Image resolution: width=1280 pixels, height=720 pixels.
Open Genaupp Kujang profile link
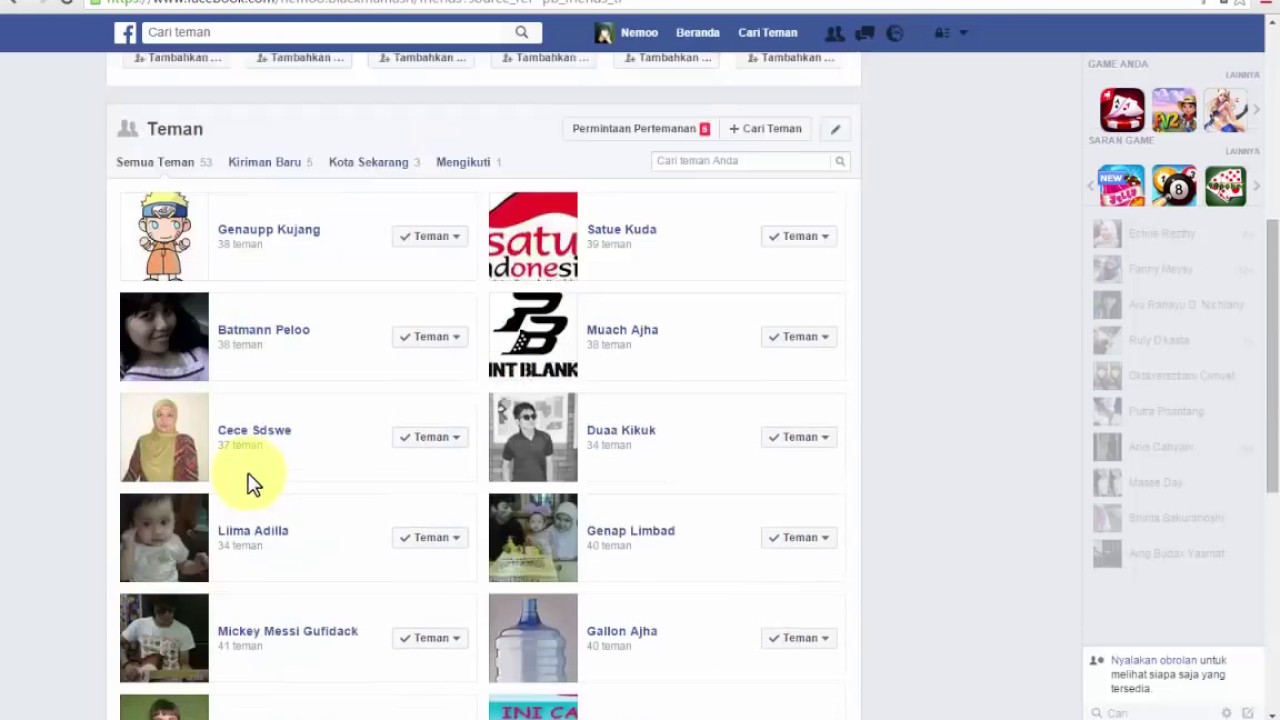[x=269, y=230]
